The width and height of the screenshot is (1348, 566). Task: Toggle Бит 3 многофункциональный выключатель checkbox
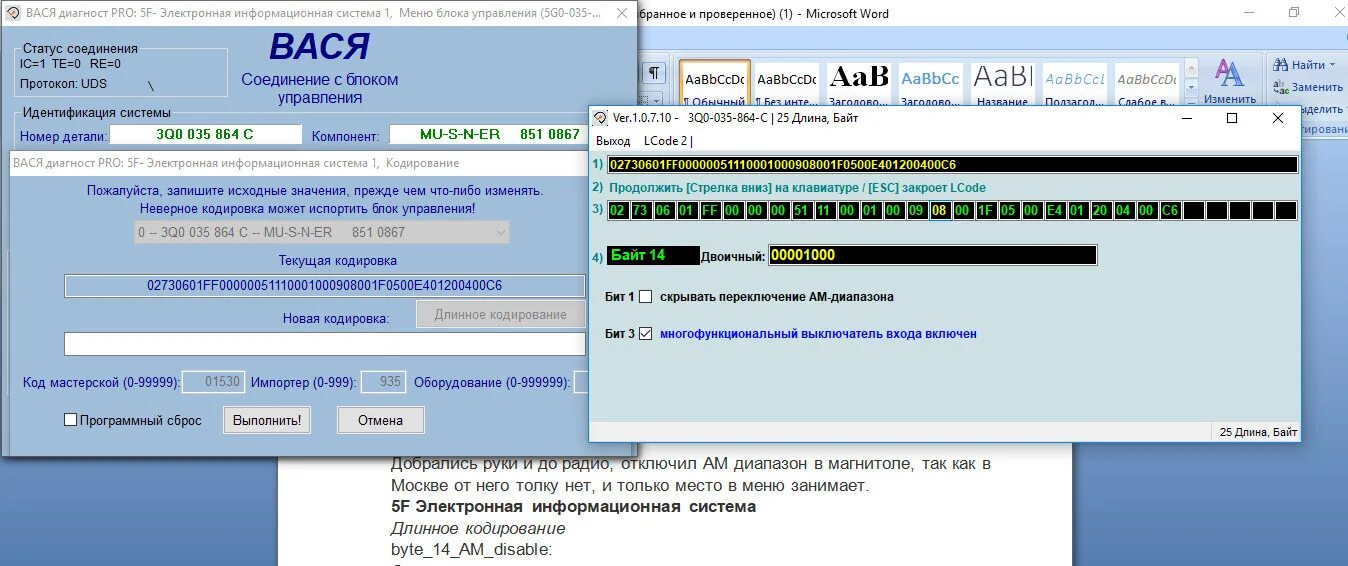click(x=645, y=333)
